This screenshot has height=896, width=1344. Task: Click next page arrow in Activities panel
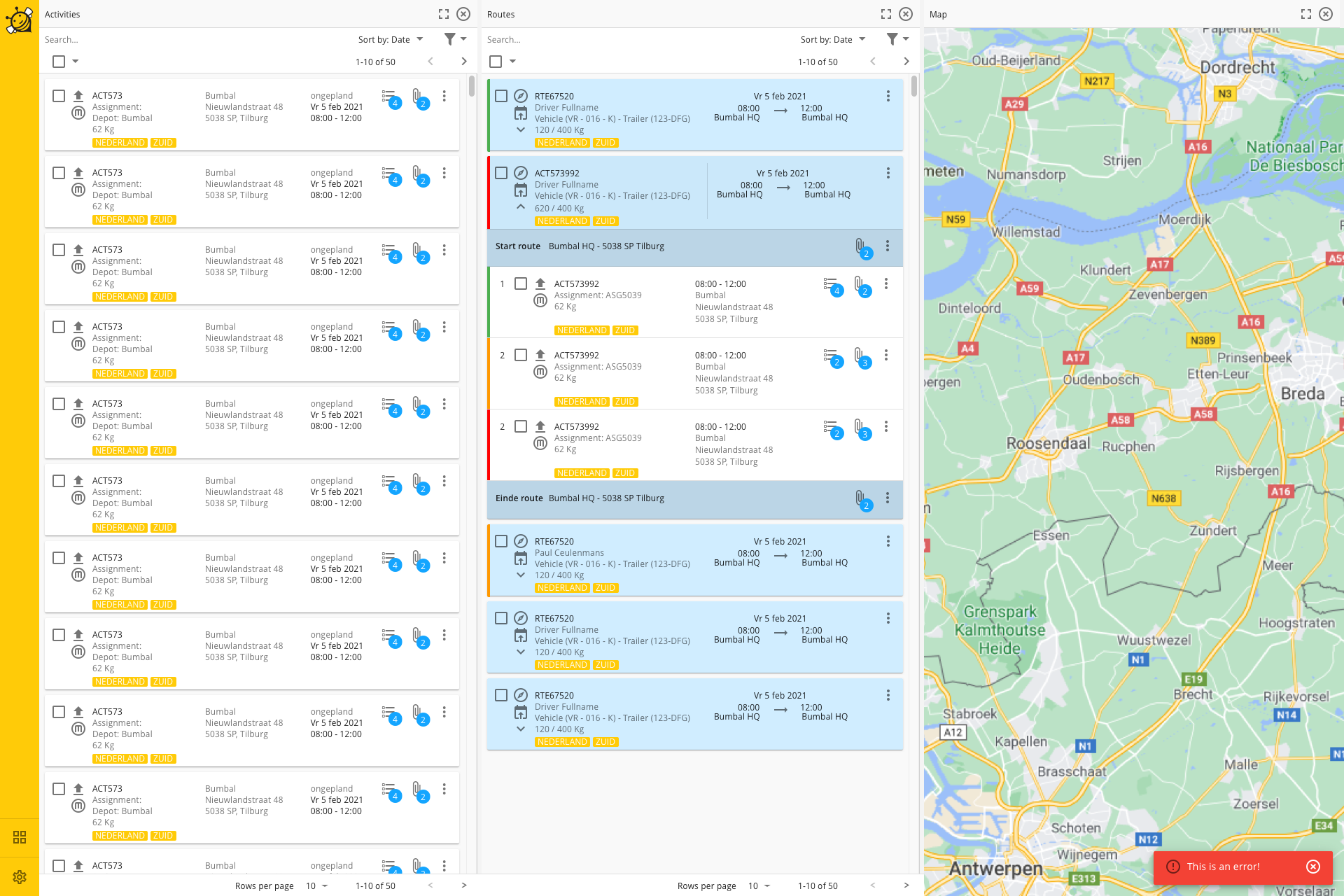coord(464,62)
